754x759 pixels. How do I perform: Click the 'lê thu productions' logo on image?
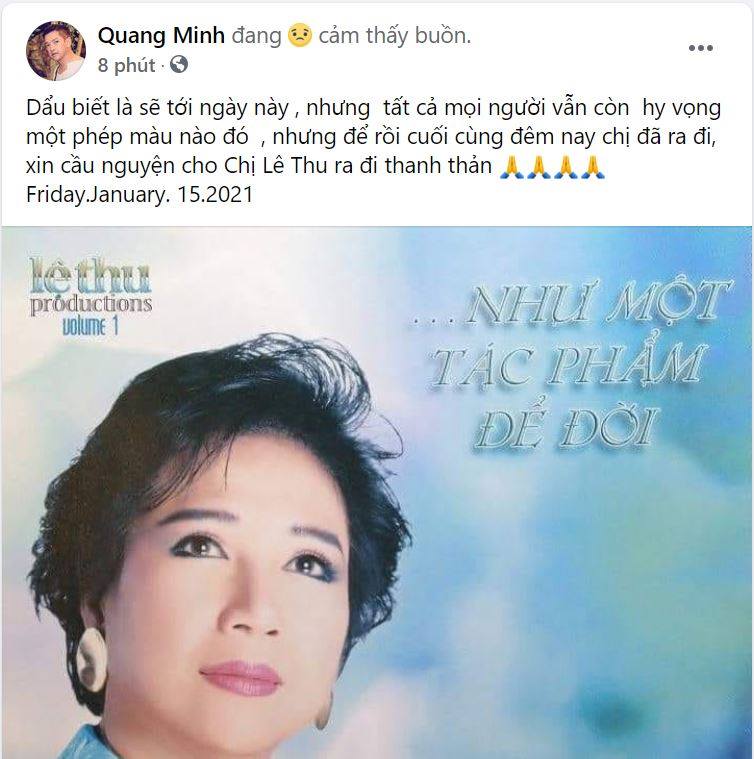90,287
